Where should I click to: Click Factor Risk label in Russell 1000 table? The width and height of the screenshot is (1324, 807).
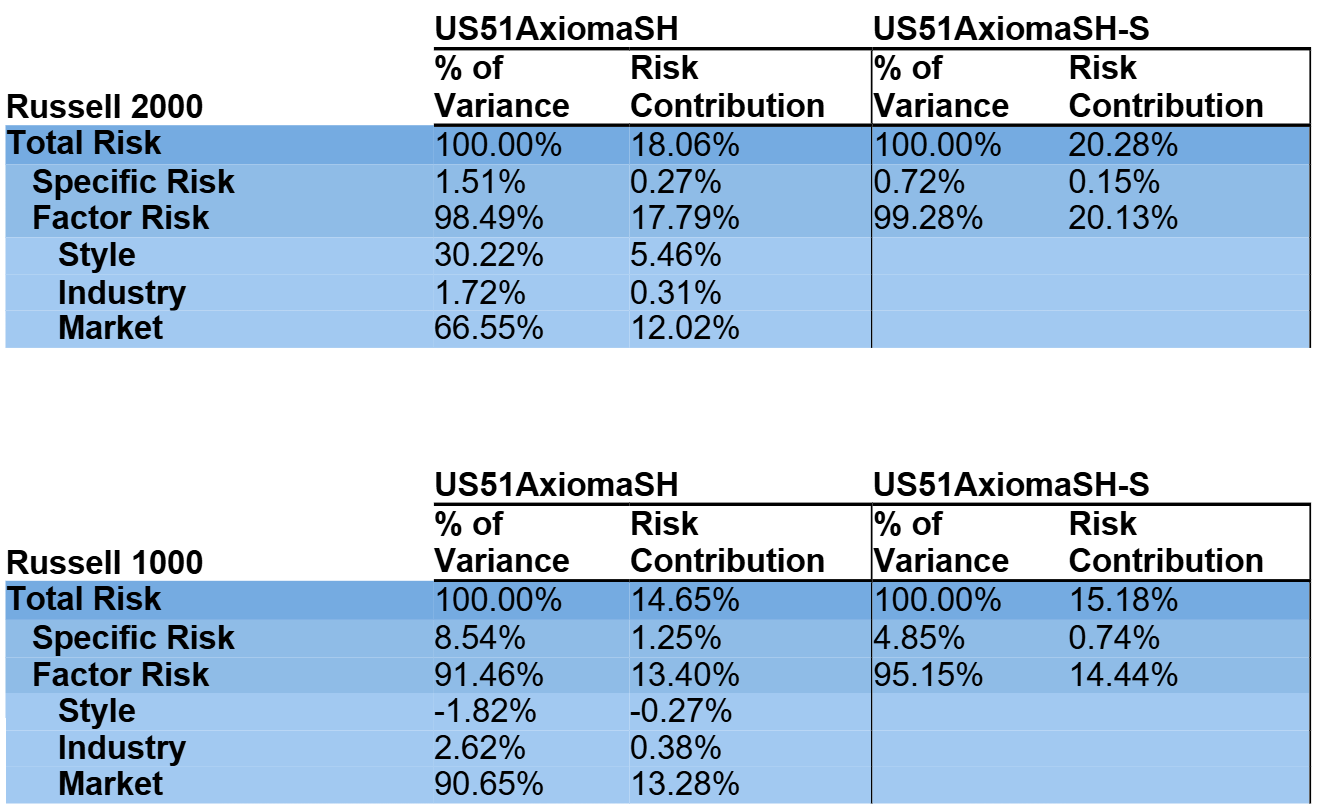(121, 674)
